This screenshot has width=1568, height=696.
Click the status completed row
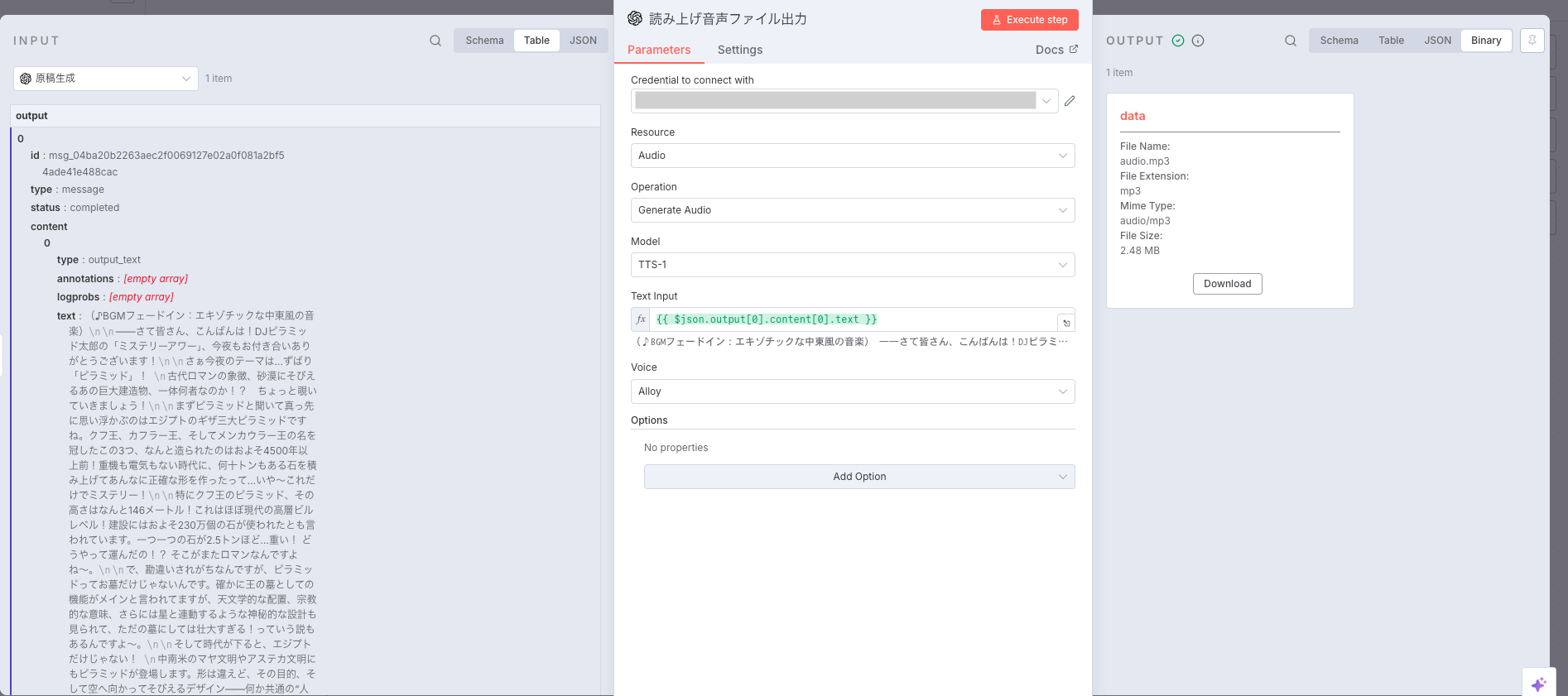[75, 208]
